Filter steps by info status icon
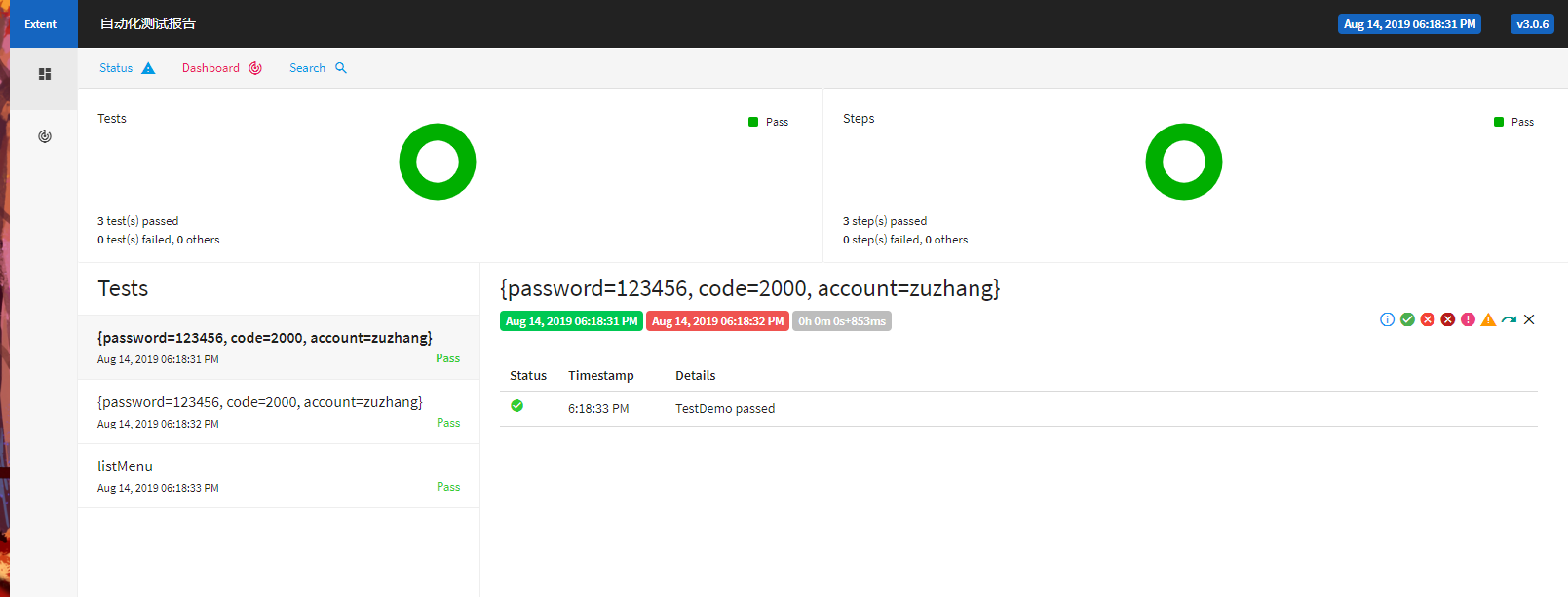Screen dimensions: 1568x597 click(1388, 319)
